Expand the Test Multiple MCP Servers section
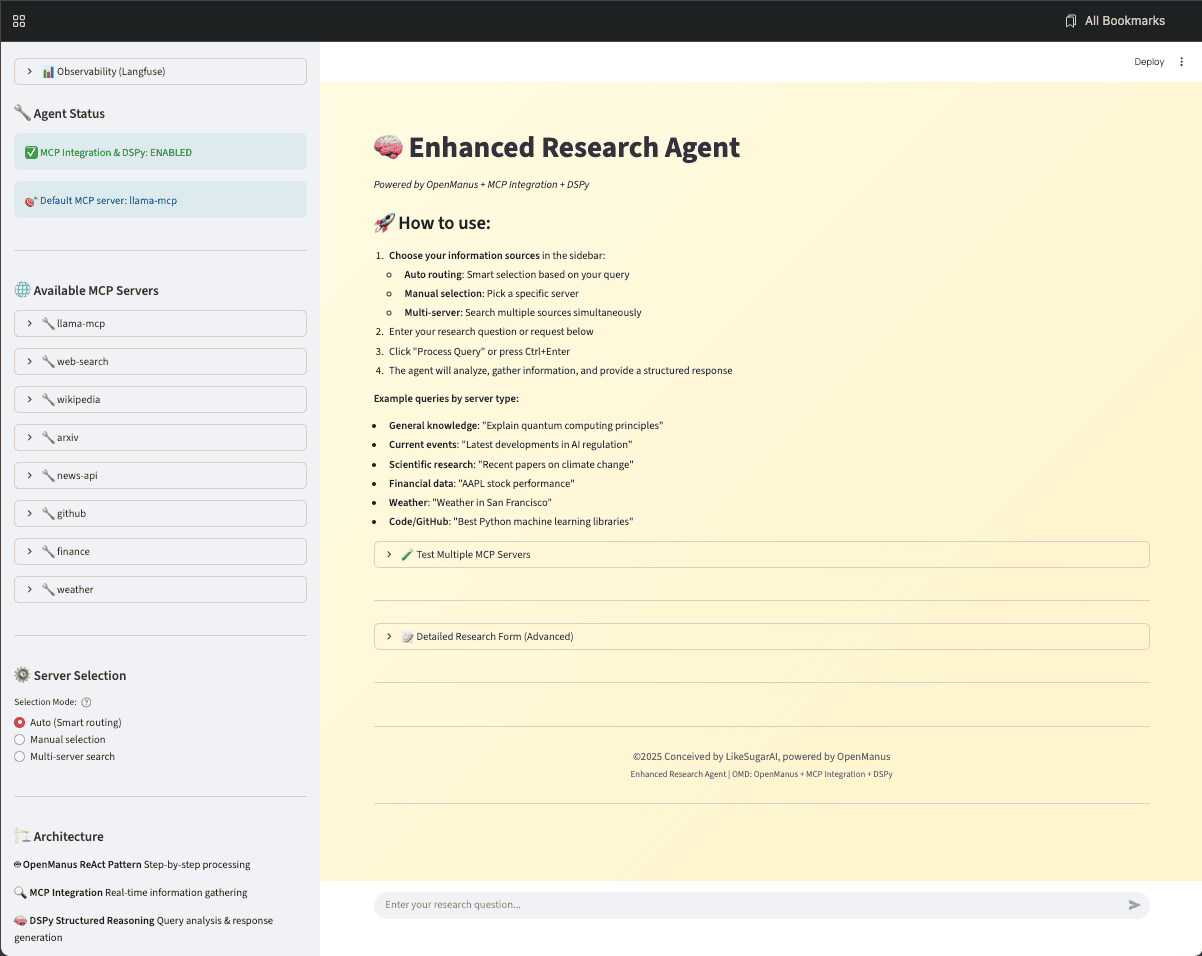This screenshot has height=956, width=1202. point(761,554)
